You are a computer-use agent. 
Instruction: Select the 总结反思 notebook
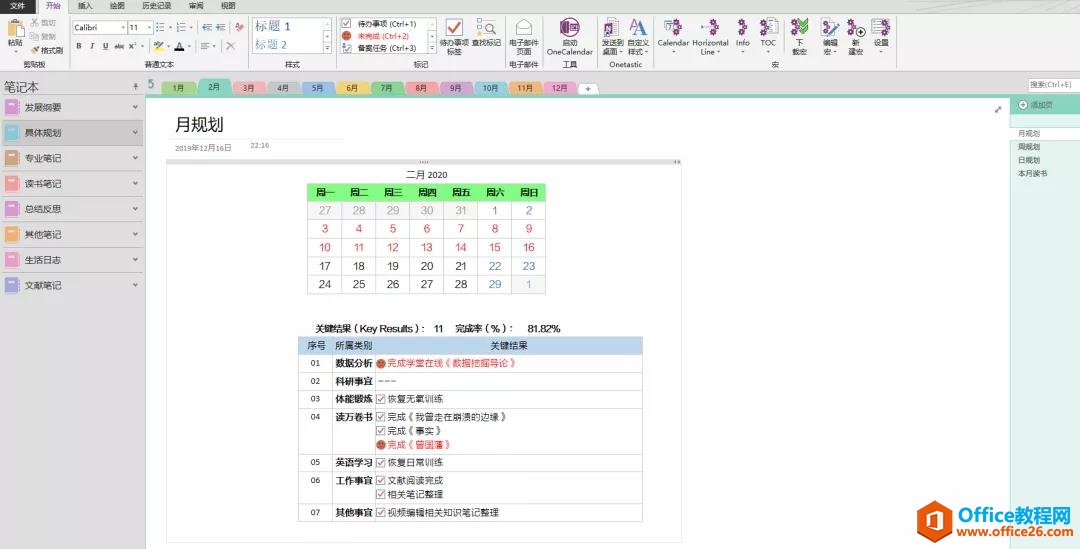[72, 209]
